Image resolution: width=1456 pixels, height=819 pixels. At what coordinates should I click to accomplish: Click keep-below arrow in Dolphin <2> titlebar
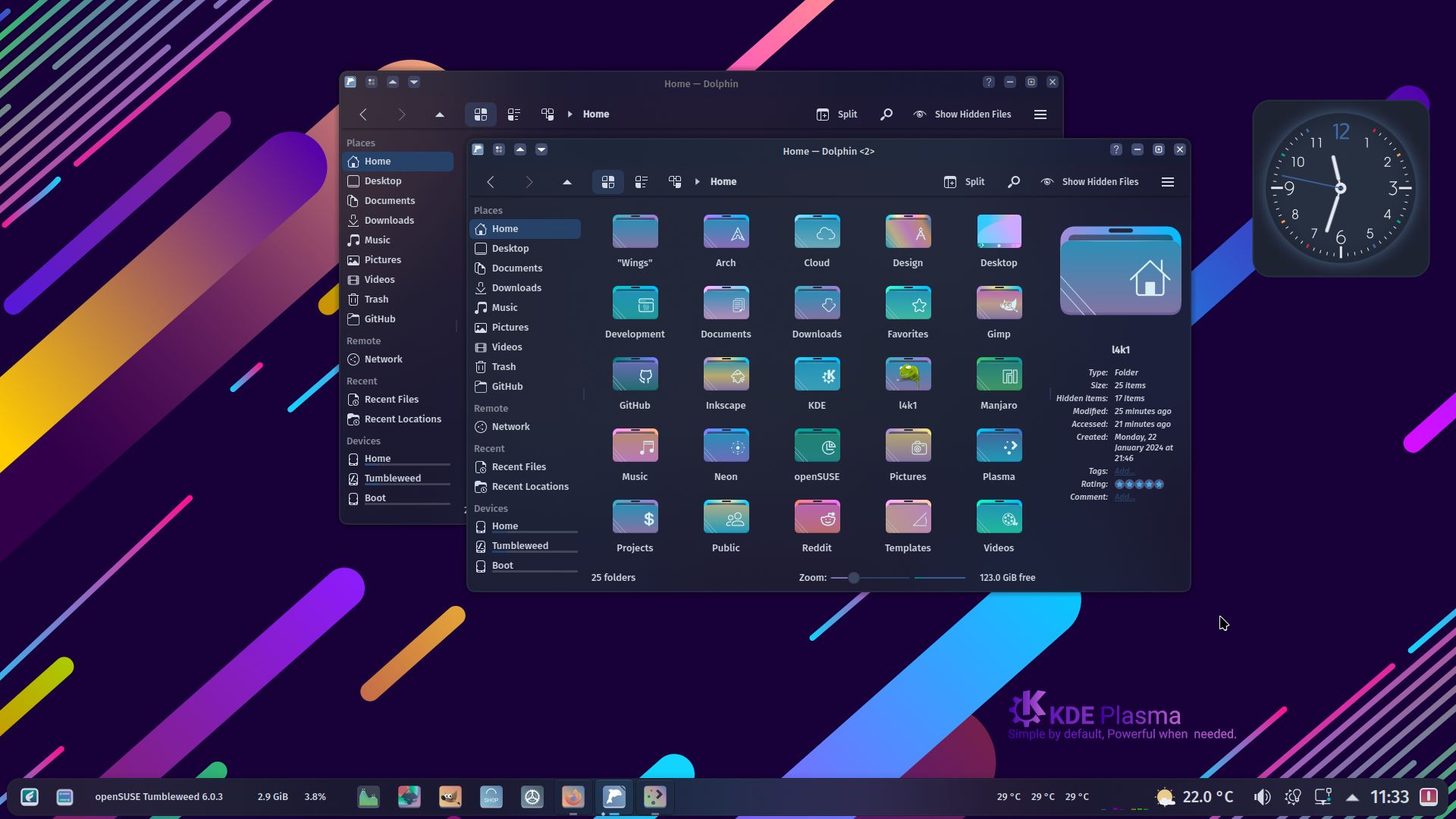[x=541, y=150]
